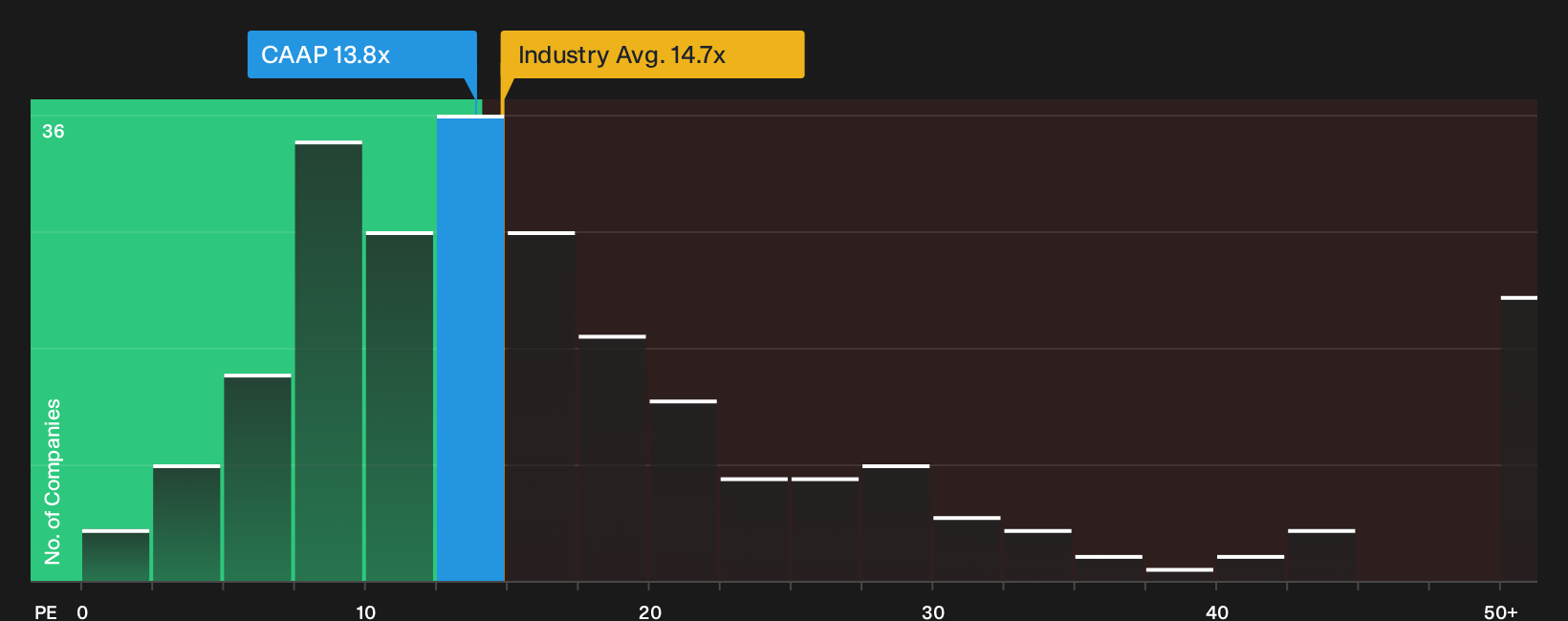
Task: Click the No. of Companies axis title
Action: 53,481
